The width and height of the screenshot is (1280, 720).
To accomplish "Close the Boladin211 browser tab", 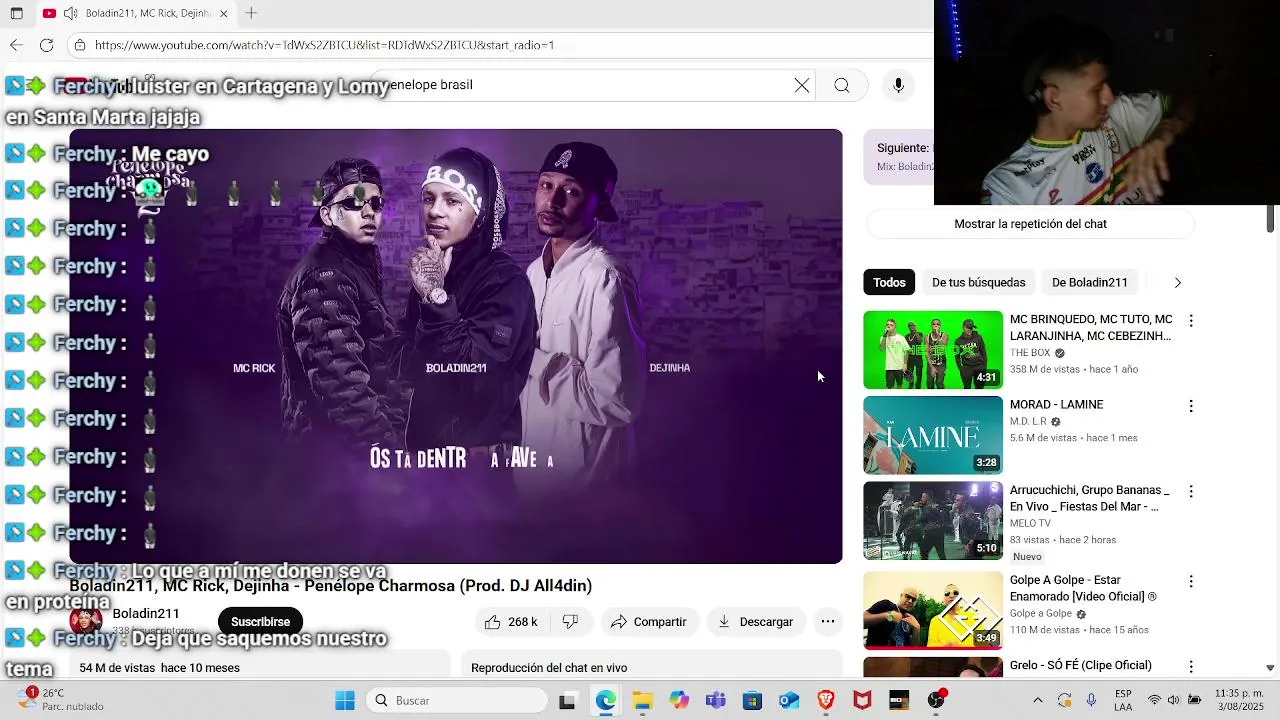I will [224, 13].
